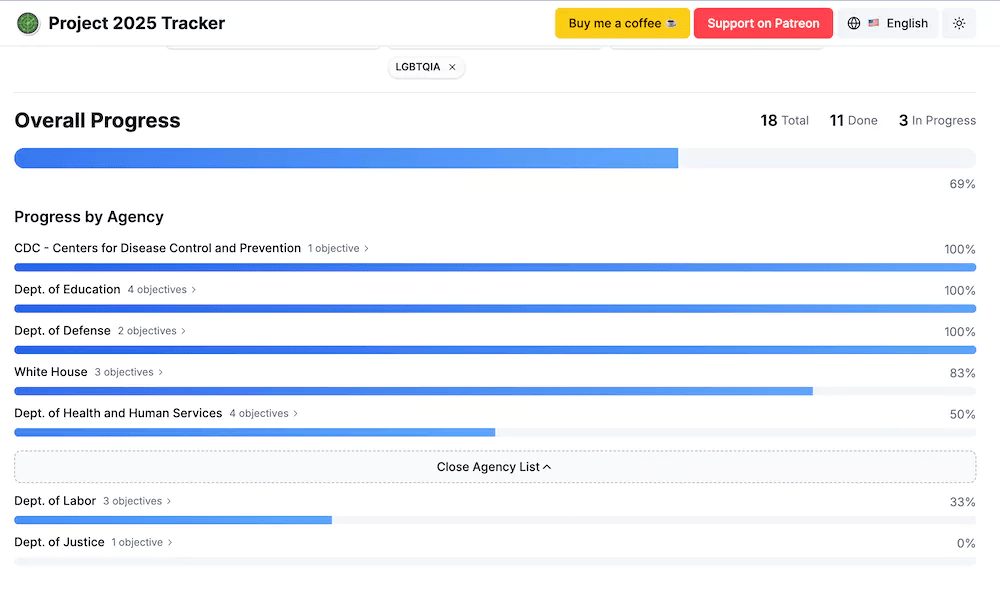Click the Project 2025 Tracker logo icon

28,23
